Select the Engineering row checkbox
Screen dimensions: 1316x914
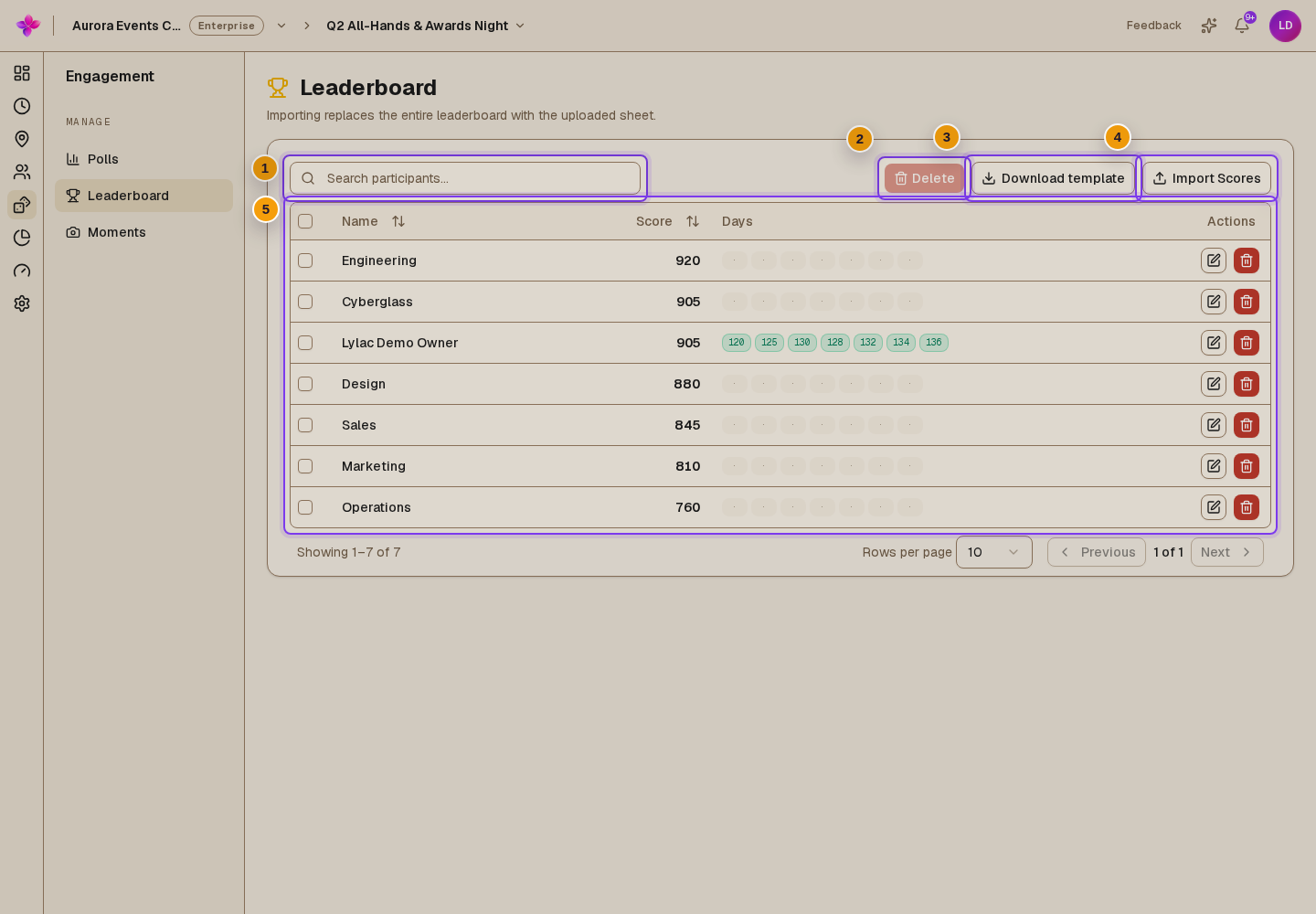305,260
